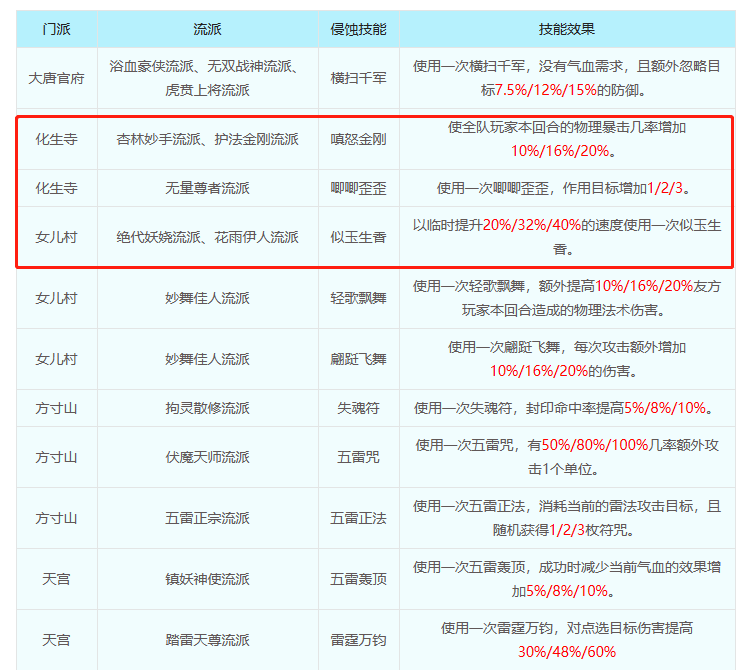This screenshot has width=746, height=670.
Task: Click the 使全队玩家本回合的物理暴击几率增加 effect text
Action: [567, 139]
